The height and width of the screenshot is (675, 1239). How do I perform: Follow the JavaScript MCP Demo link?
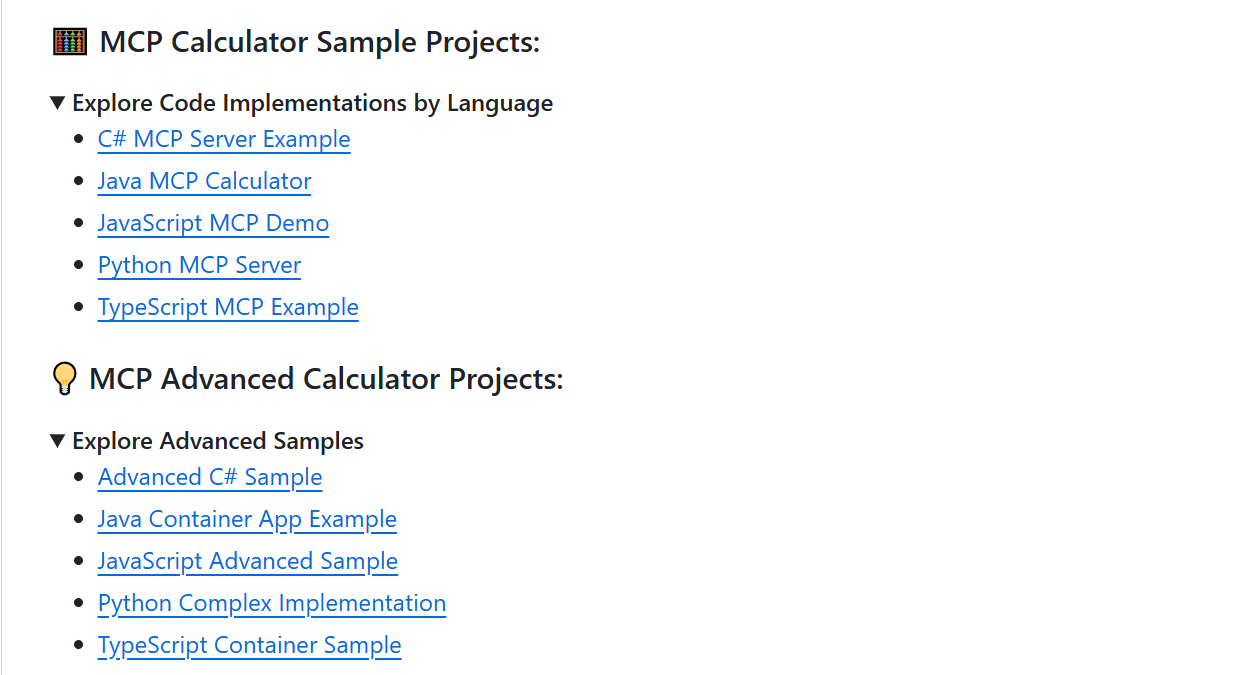coord(213,223)
